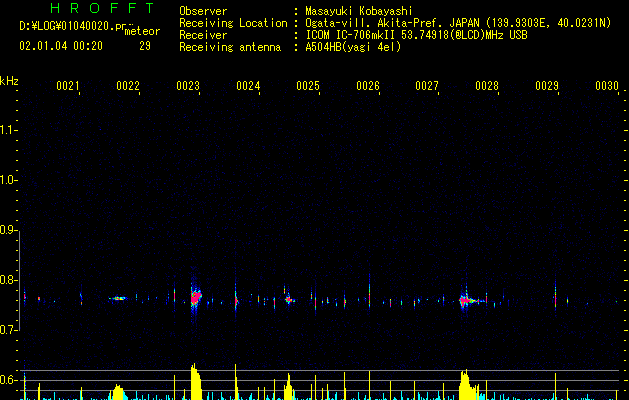This screenshot has height=400, width=629.
Task: Click the long meteor echo before 0028
Action: click(x=472, y=300)
